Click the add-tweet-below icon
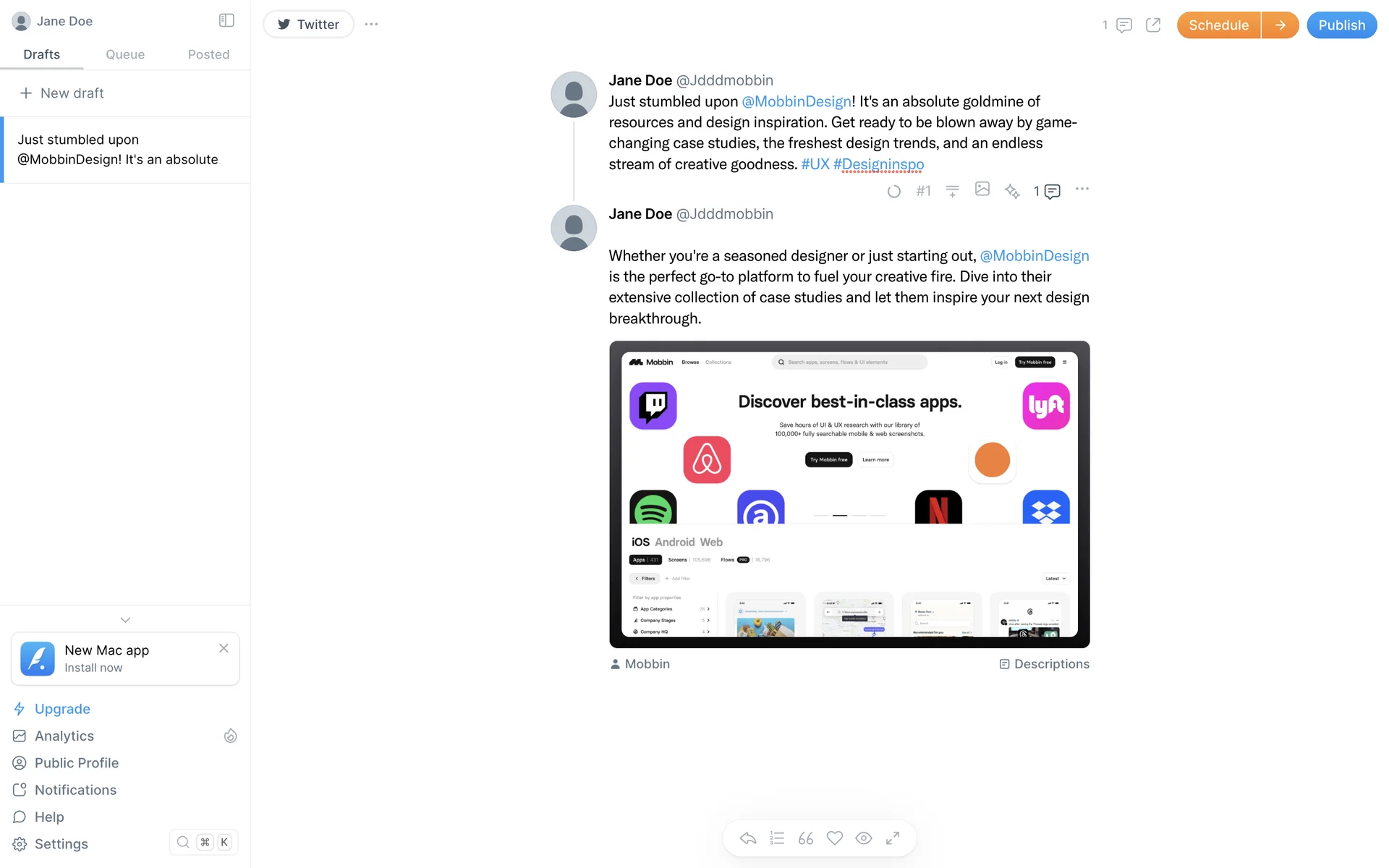The width and height of the screenshot is (1389, 868). [952, 191]
